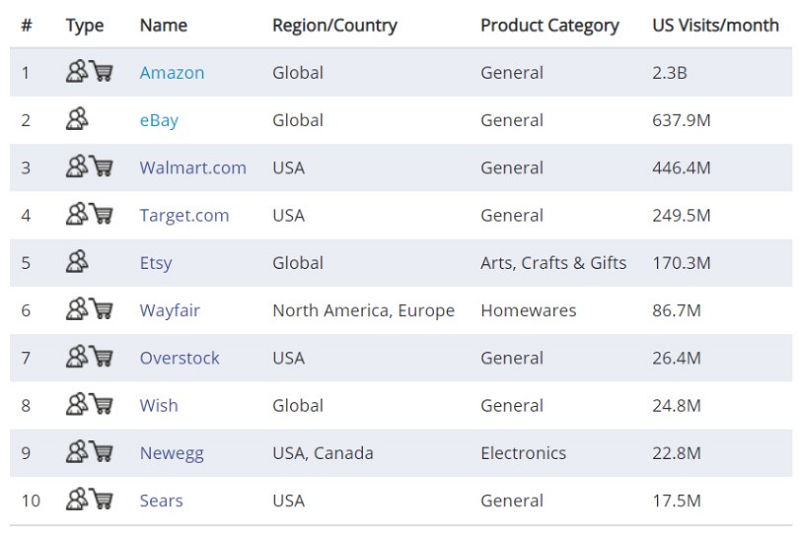Visit the Etsy marketplace link
Image resolution: width=800 pixels, height=534 pixels.
click(156, 263)
